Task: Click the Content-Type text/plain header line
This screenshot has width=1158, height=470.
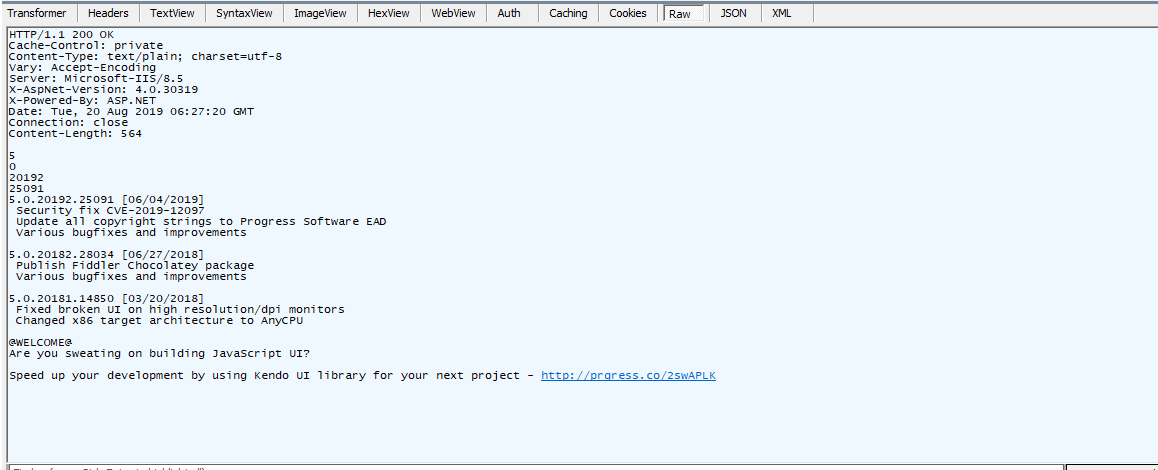Action: tap(145, 57)
